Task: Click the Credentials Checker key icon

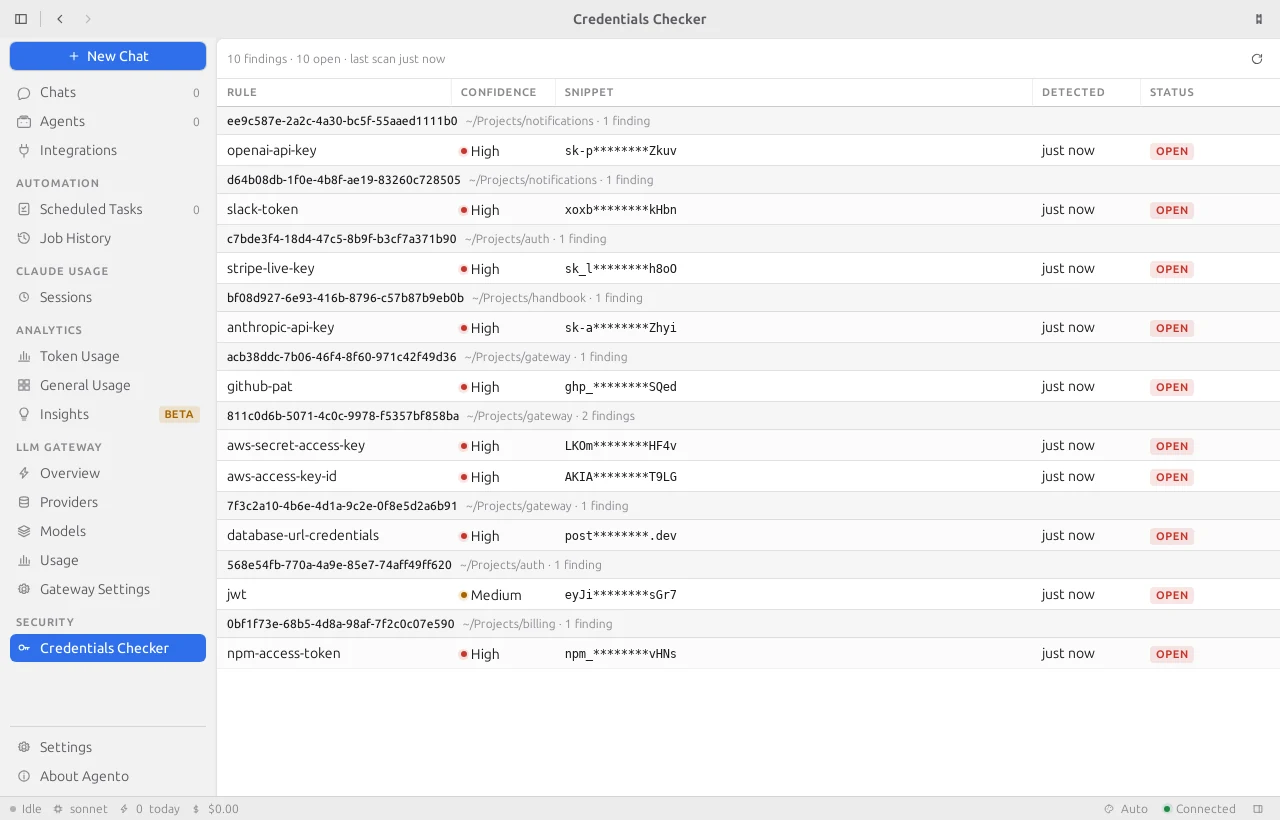Action: (24, 648)
